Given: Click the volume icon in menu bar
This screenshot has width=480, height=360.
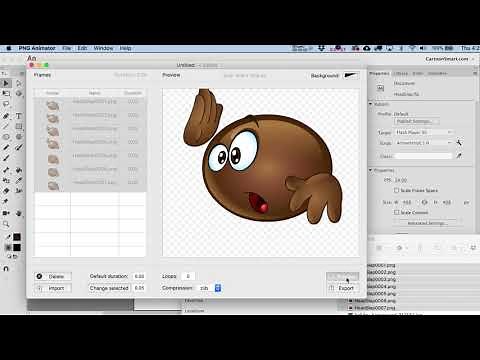Looking at the screenshot, I should point(423,48).
